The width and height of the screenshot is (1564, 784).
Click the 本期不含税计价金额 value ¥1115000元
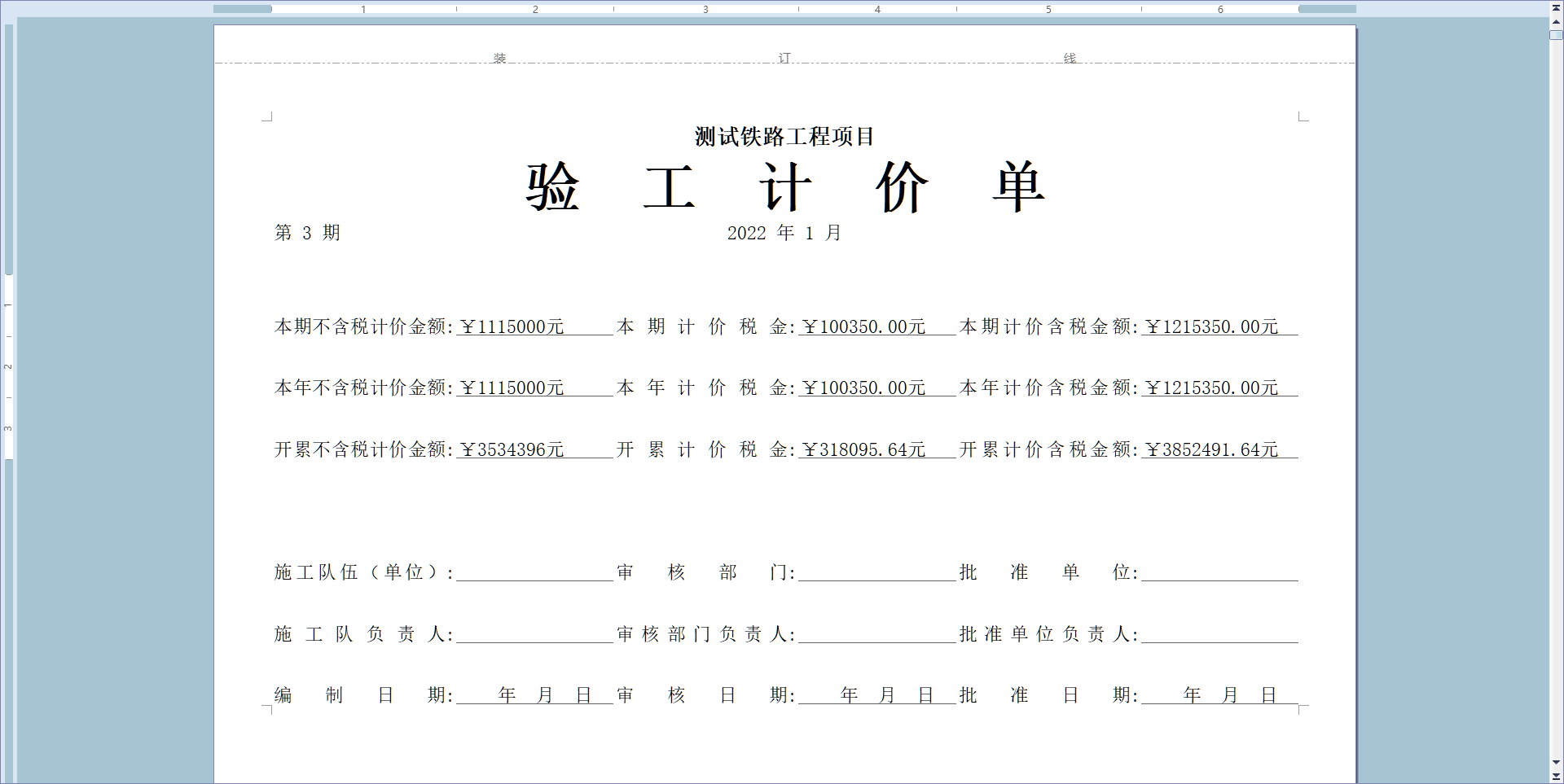tap(512, 327)
